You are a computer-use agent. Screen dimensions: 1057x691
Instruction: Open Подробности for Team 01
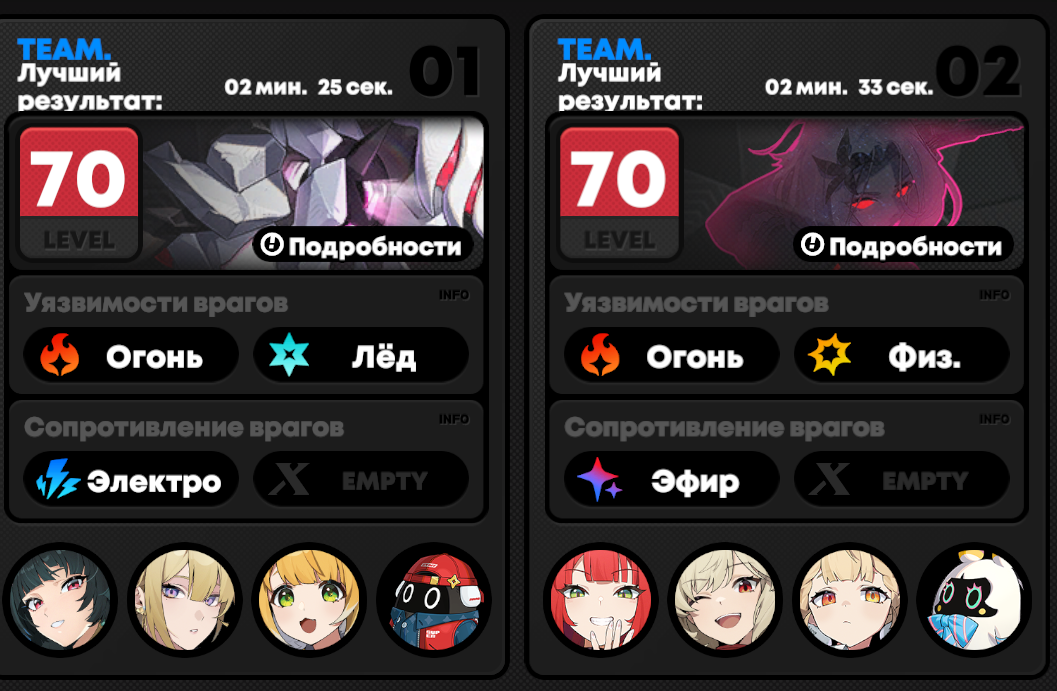(x=363, y=246)
